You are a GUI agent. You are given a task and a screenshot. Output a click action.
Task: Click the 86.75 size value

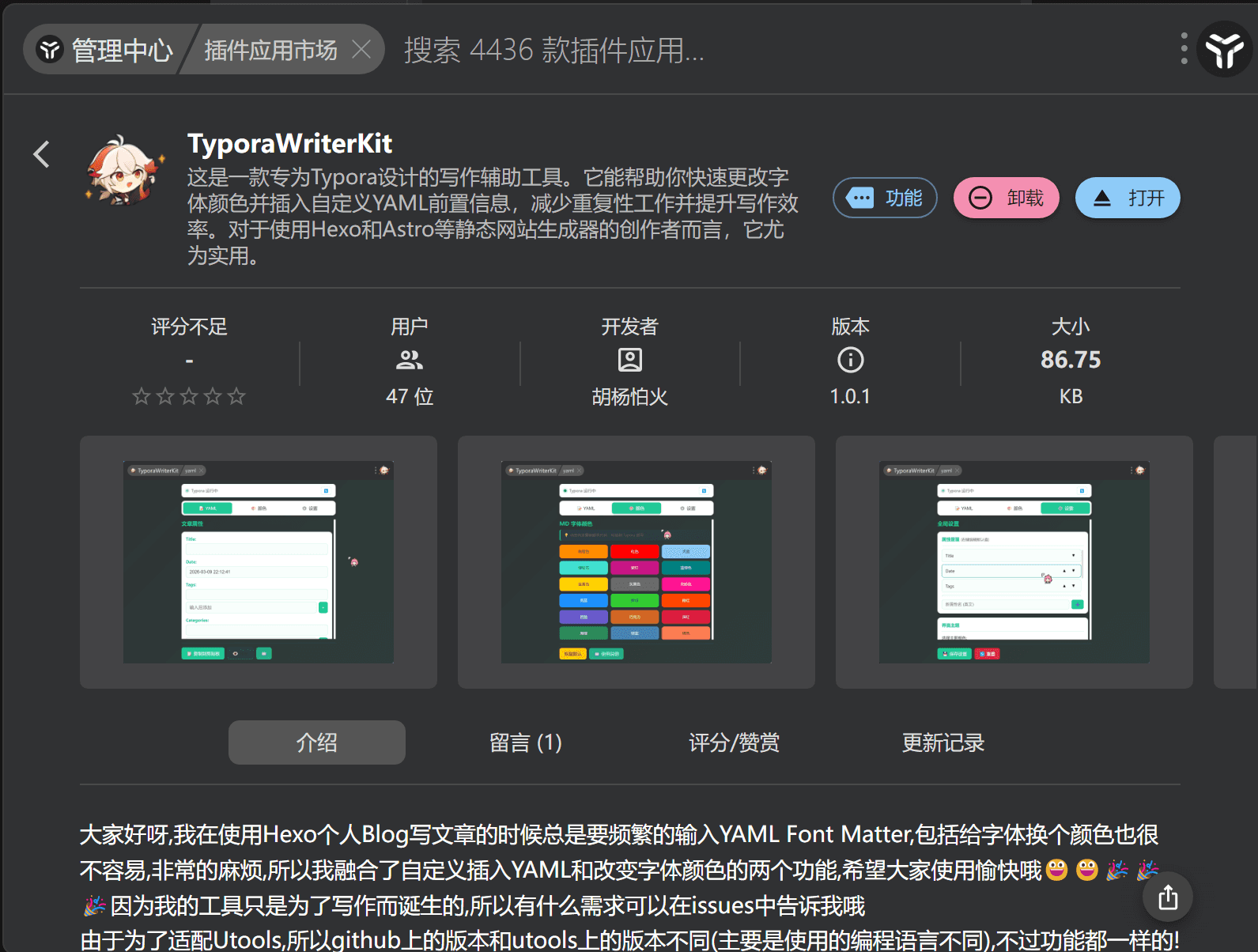tap(1071, 360)
